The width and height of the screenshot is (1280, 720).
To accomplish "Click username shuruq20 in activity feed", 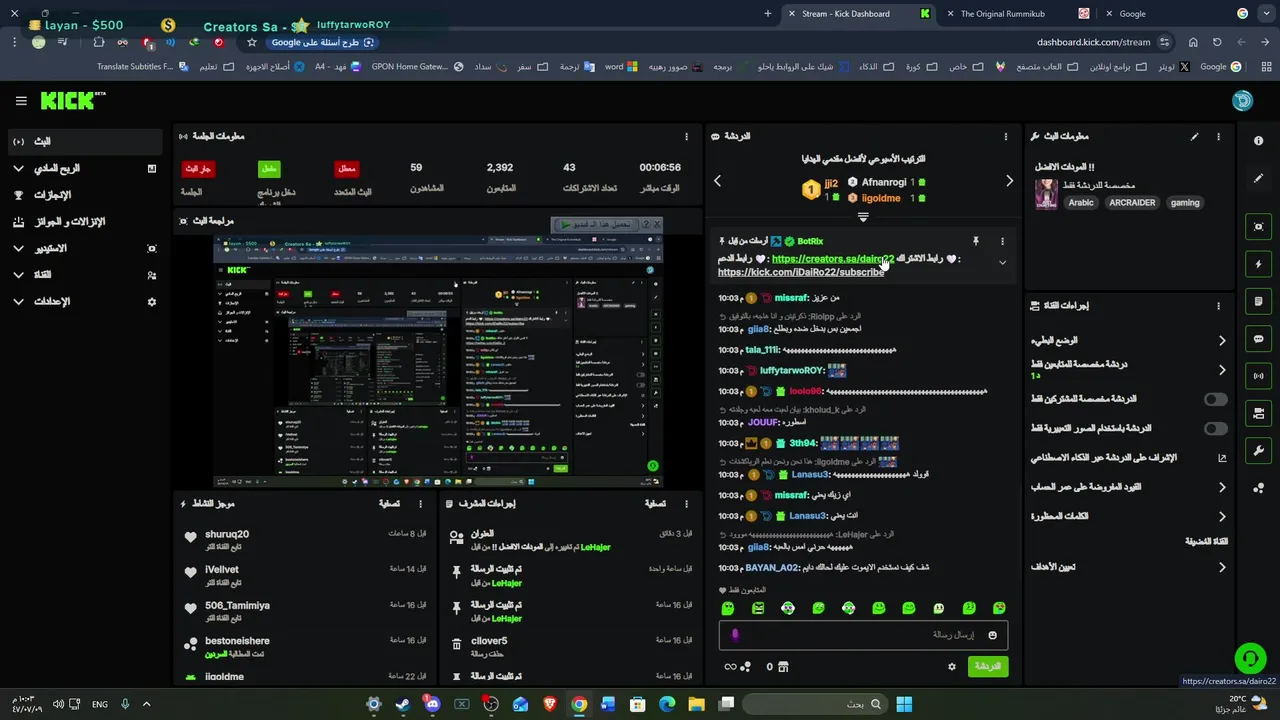I will click(x=227, y=534).
